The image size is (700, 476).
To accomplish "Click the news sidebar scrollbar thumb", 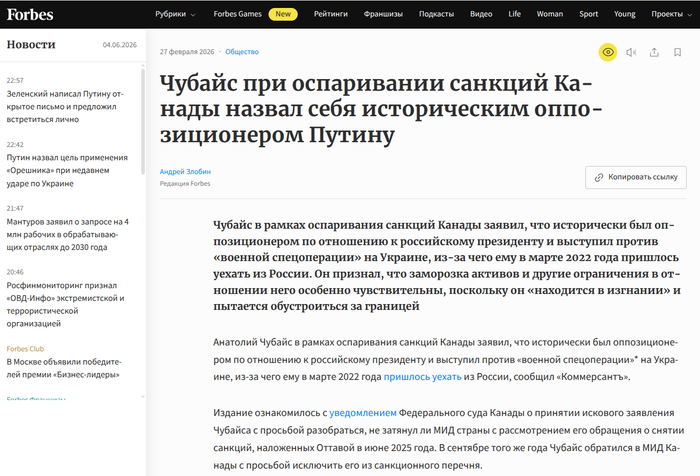I will (x=143, y=121).
